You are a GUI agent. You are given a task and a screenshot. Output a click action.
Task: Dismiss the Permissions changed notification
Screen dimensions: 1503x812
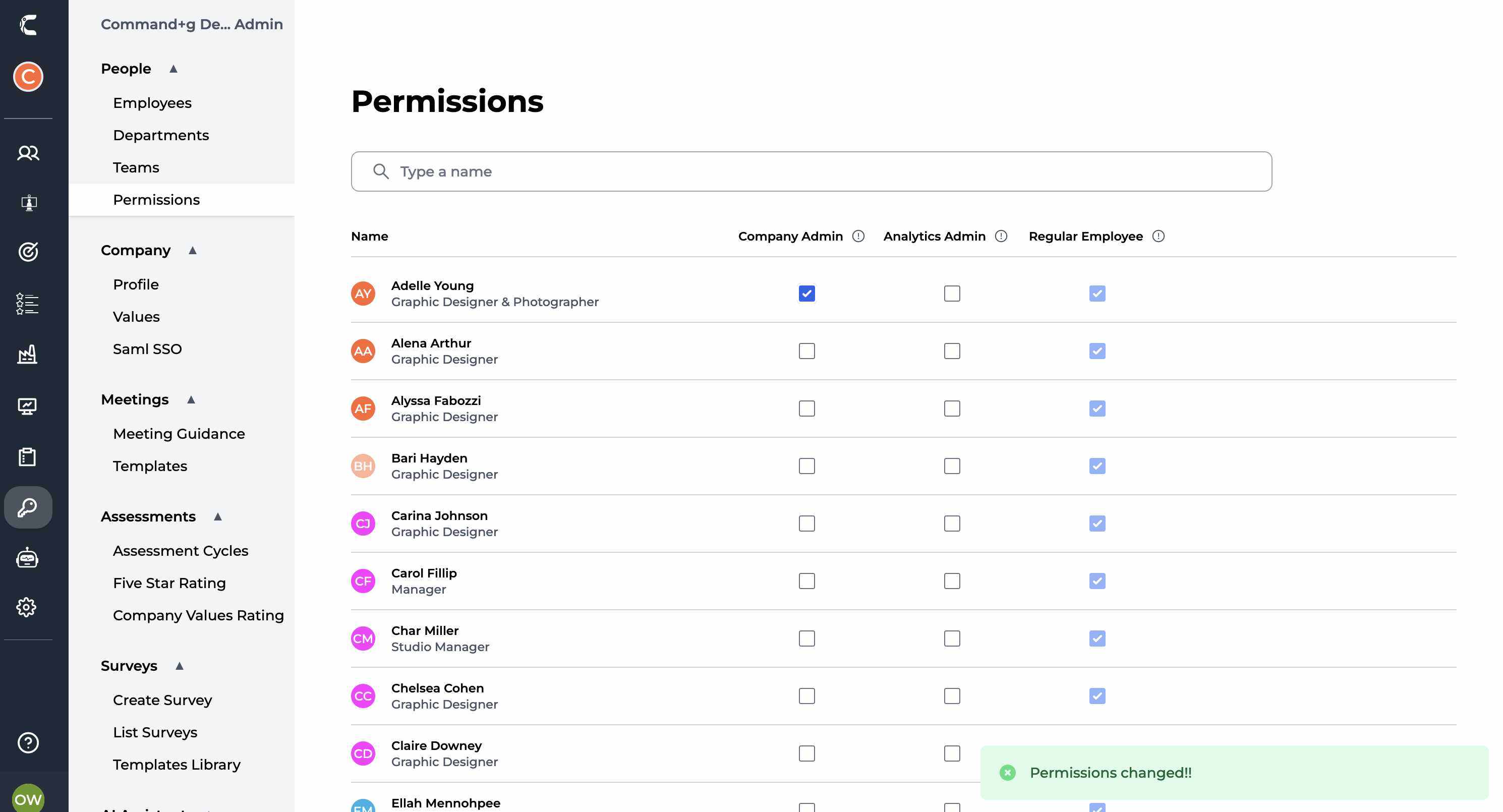coord(1008,773)
